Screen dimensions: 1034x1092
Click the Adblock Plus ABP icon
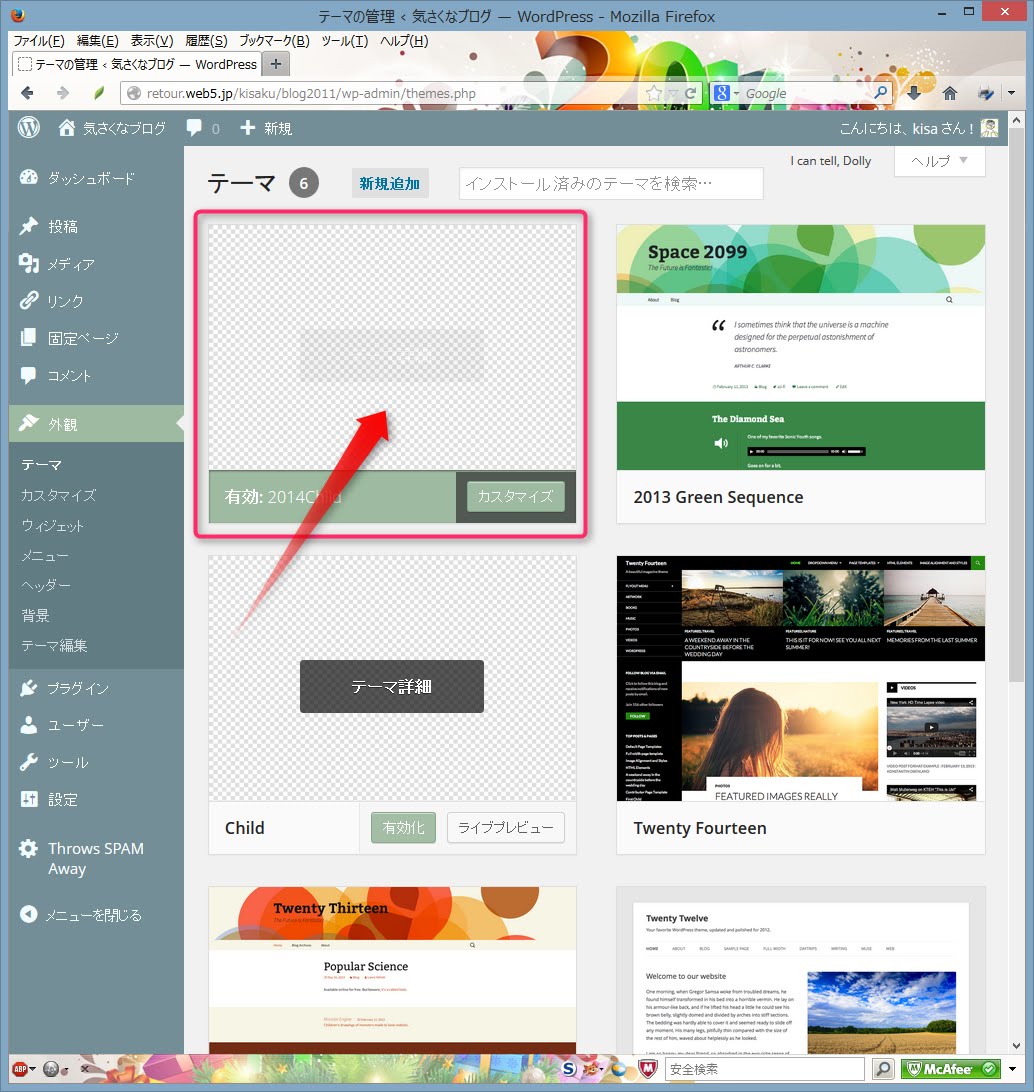[20, 1068]
